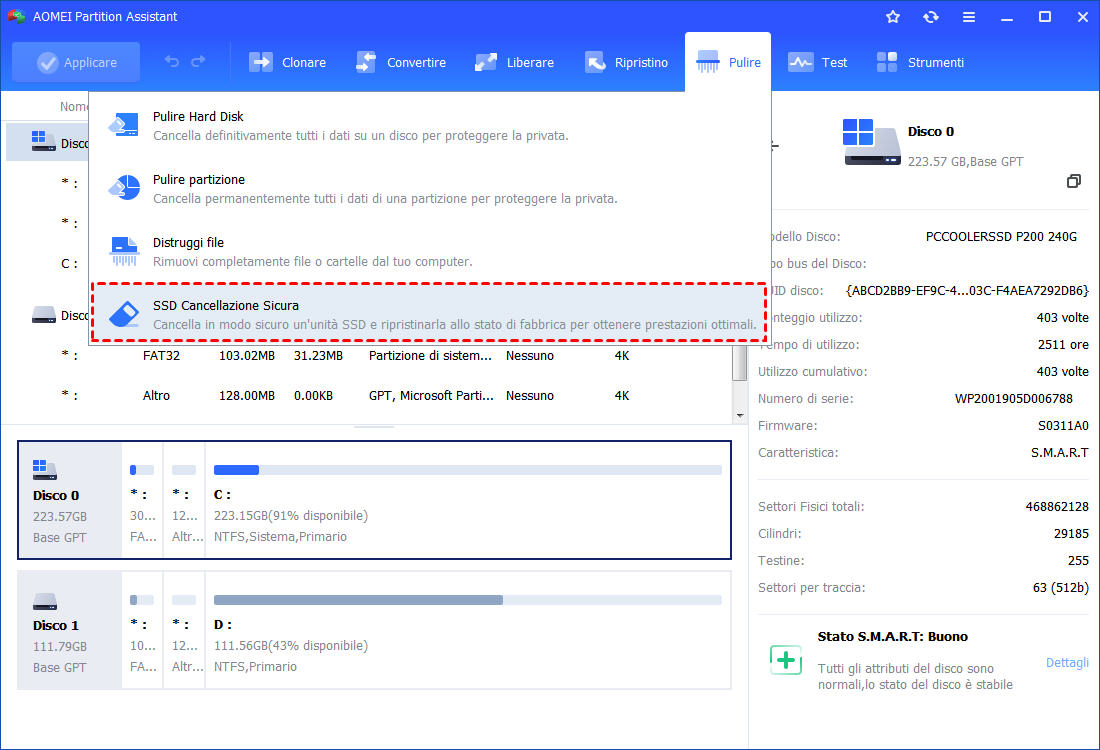The width and height of the screenshot is (1100, 750).
Task: Undo the last operation arrow
Action: pyautogui.click(x=171, y=62)
